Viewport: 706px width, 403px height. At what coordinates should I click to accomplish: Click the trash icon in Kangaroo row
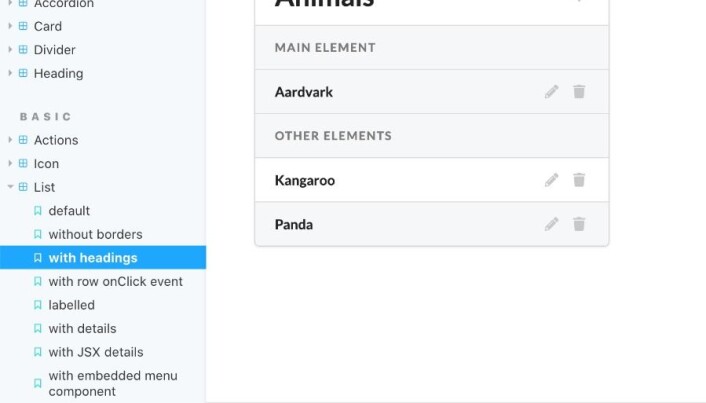[x=579, y=180]
